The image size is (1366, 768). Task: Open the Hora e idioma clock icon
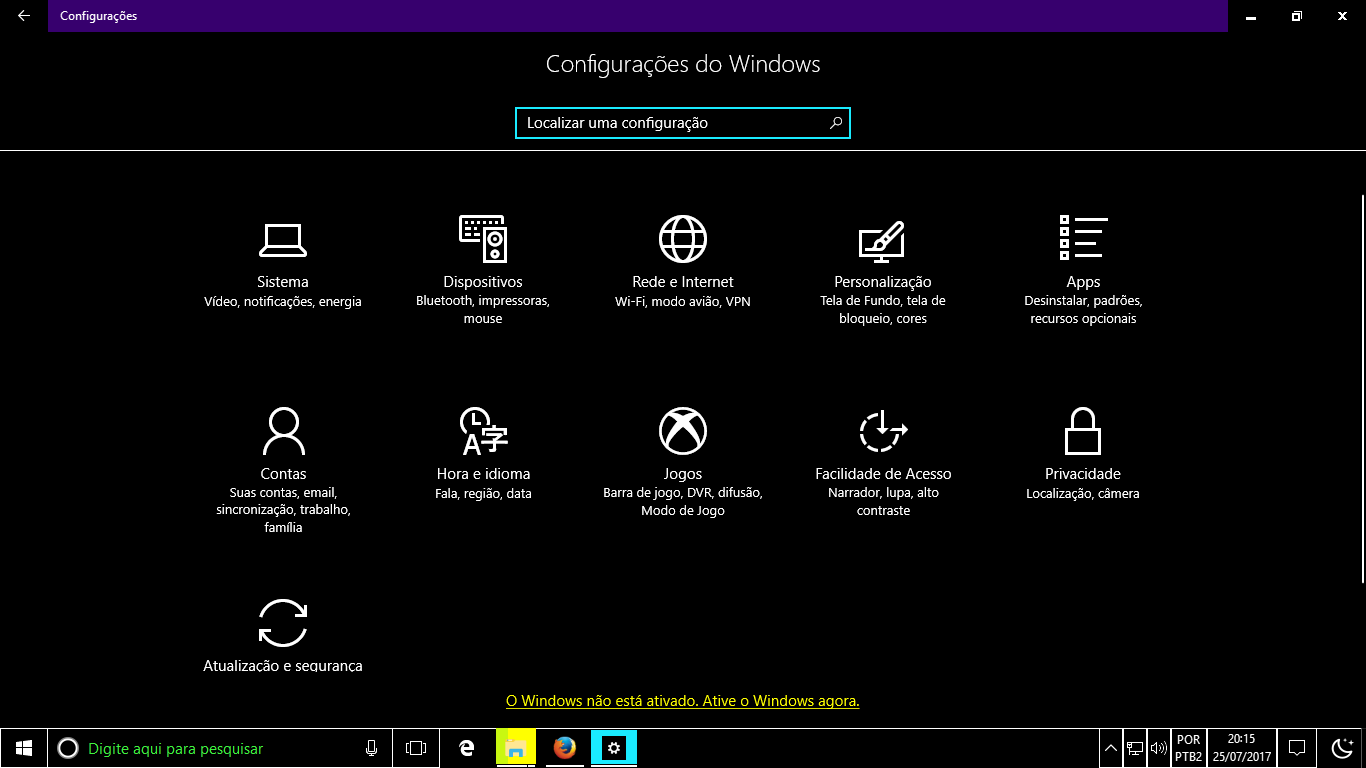point(483,431)
